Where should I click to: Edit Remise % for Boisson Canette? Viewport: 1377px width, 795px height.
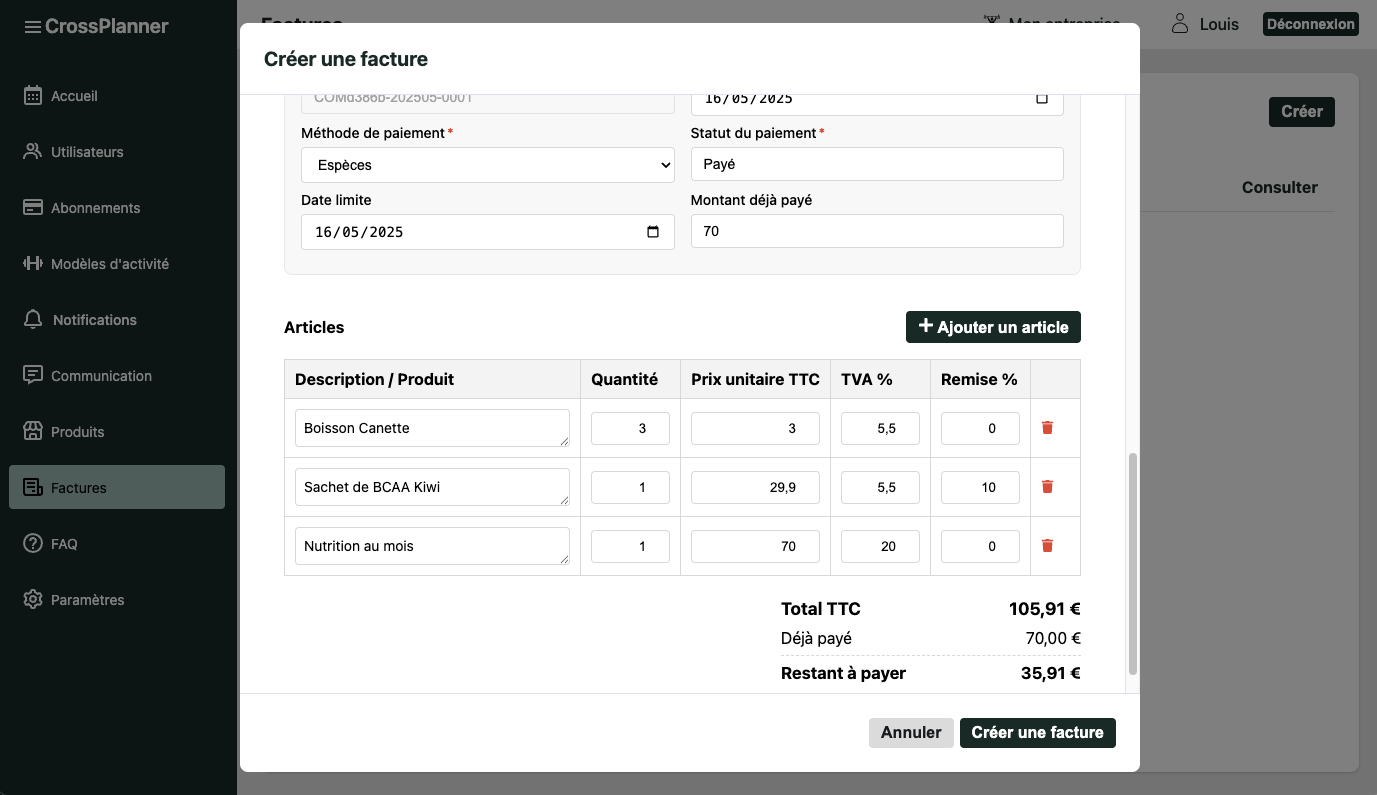980,428
